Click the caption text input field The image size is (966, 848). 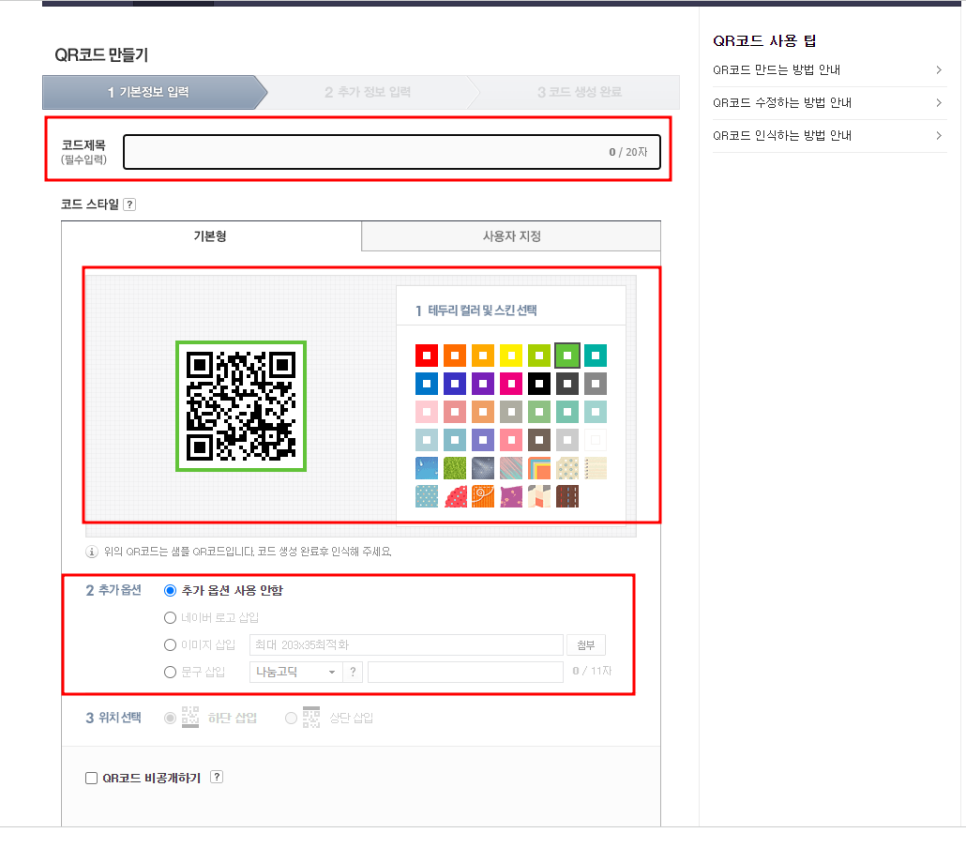[x=465, y=672]
